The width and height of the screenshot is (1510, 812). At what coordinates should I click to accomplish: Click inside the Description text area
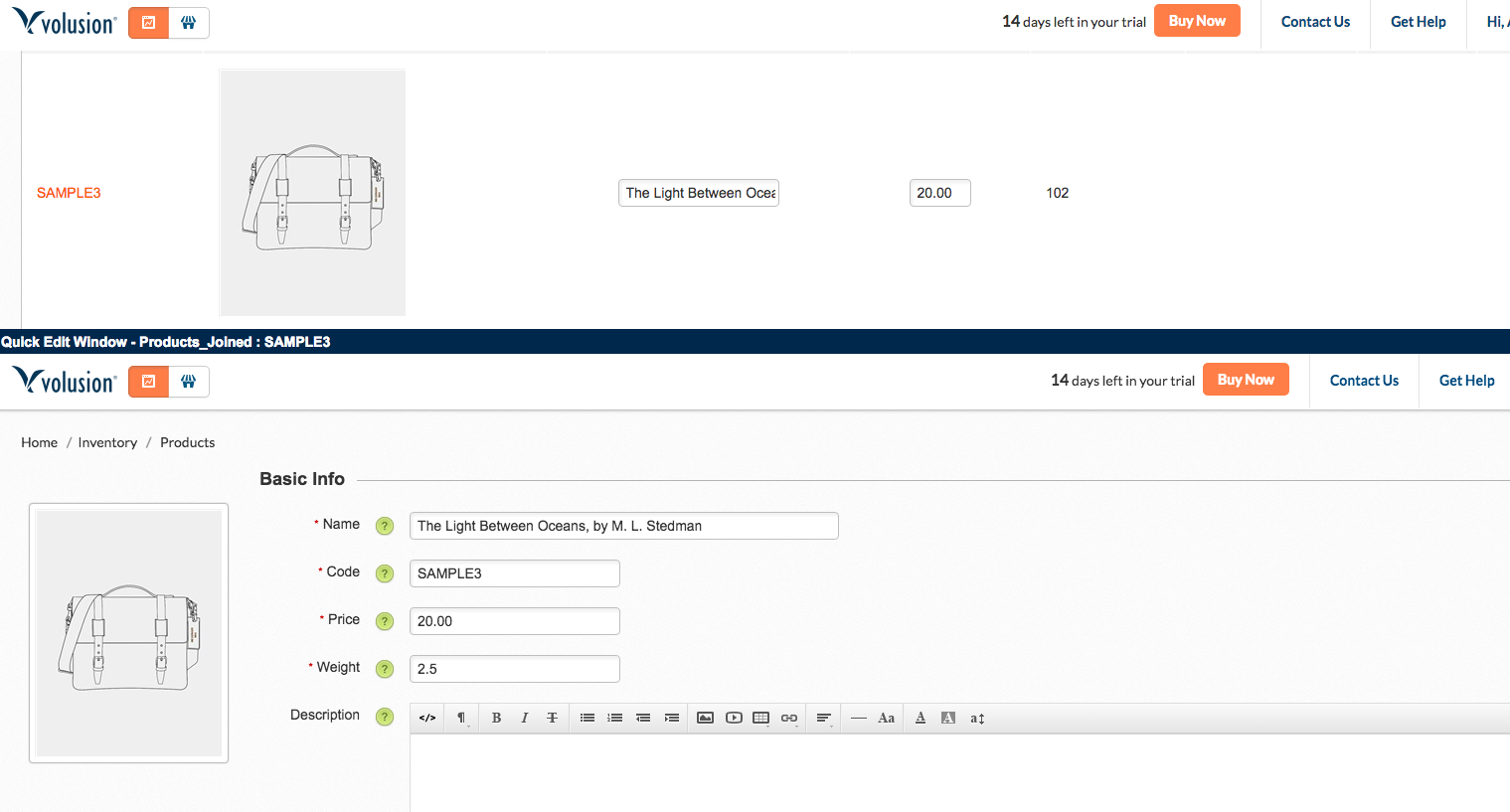(x=960, y=773)
